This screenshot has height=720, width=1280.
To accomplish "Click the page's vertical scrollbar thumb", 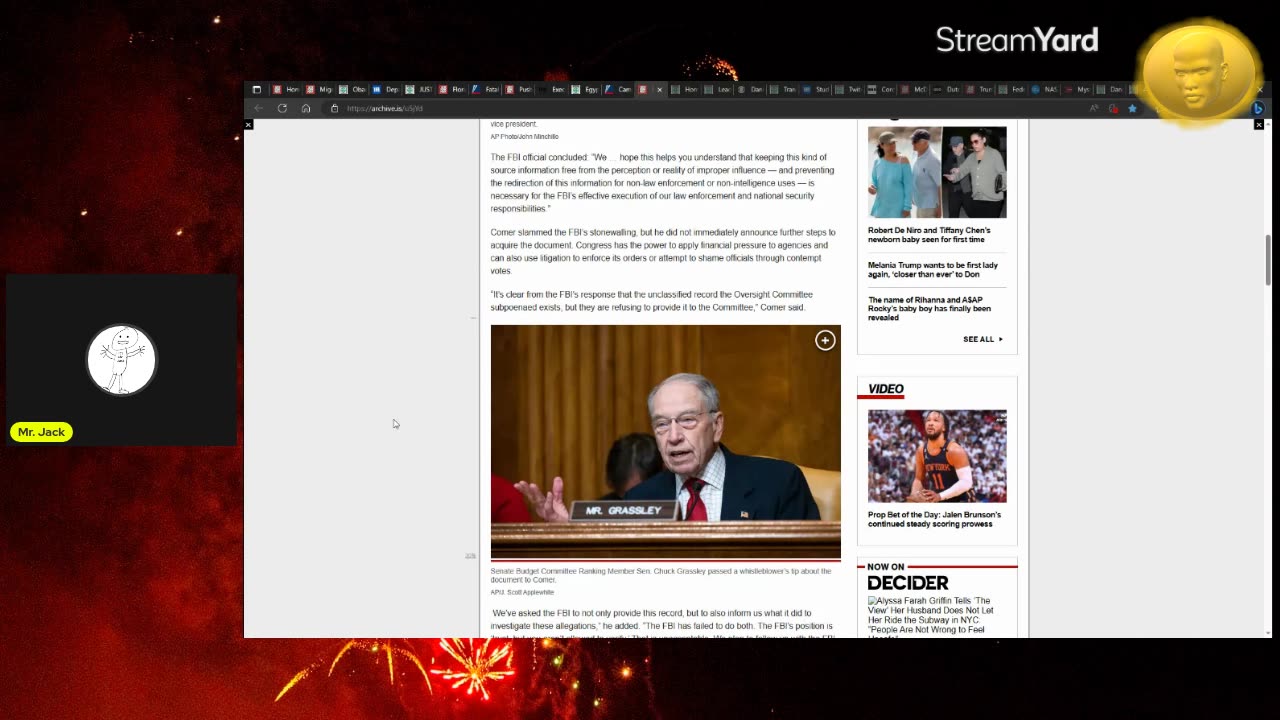I will 1269,259.
